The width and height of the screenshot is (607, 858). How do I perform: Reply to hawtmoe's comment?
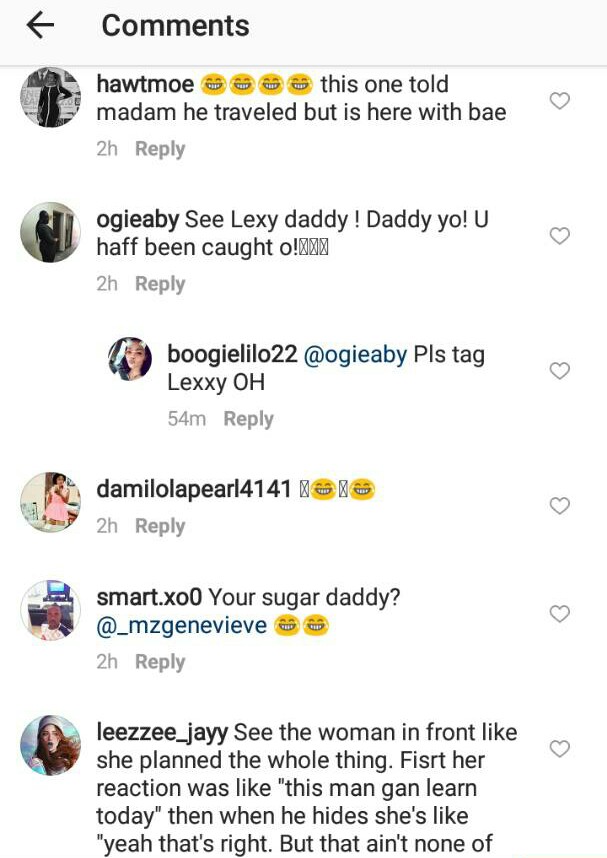160,149
